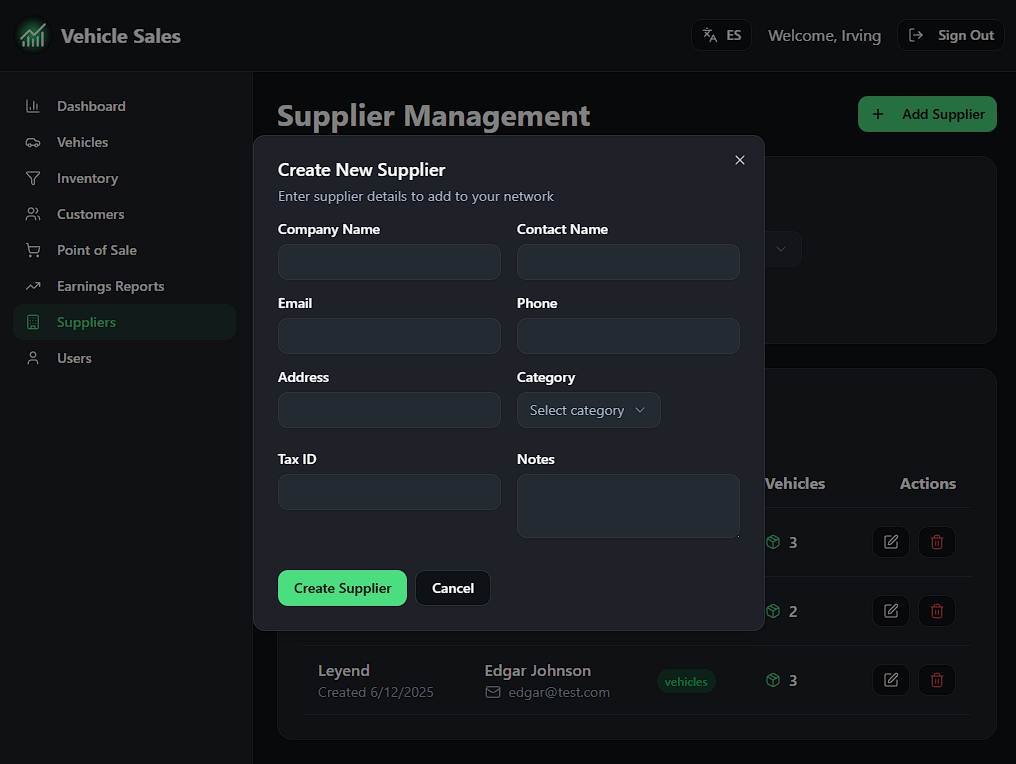Viewport: 1016px width, 764px height.
Task: Edit the supplier with 2 vehicles
Action: click(x=891, y=610)
